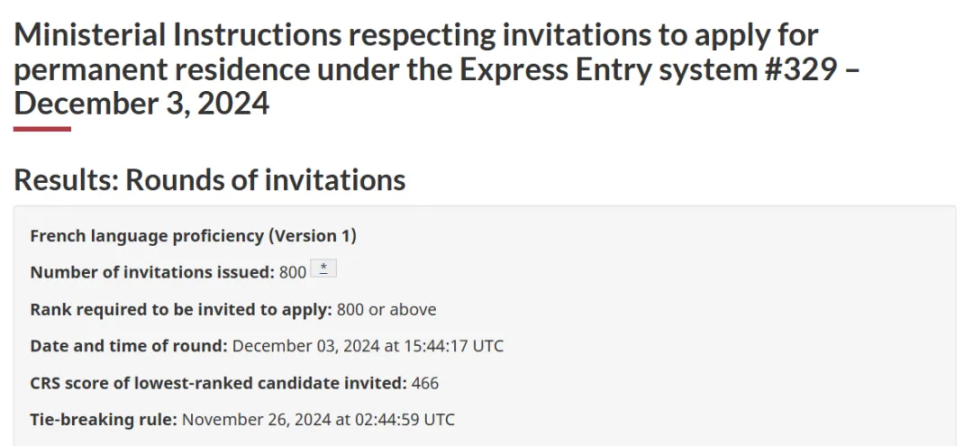The width and height of the screenshot is (973, 446).
Task: Click the "Number of invitations issued:" label
Action: pyautogui.click(x=152, y=272)
